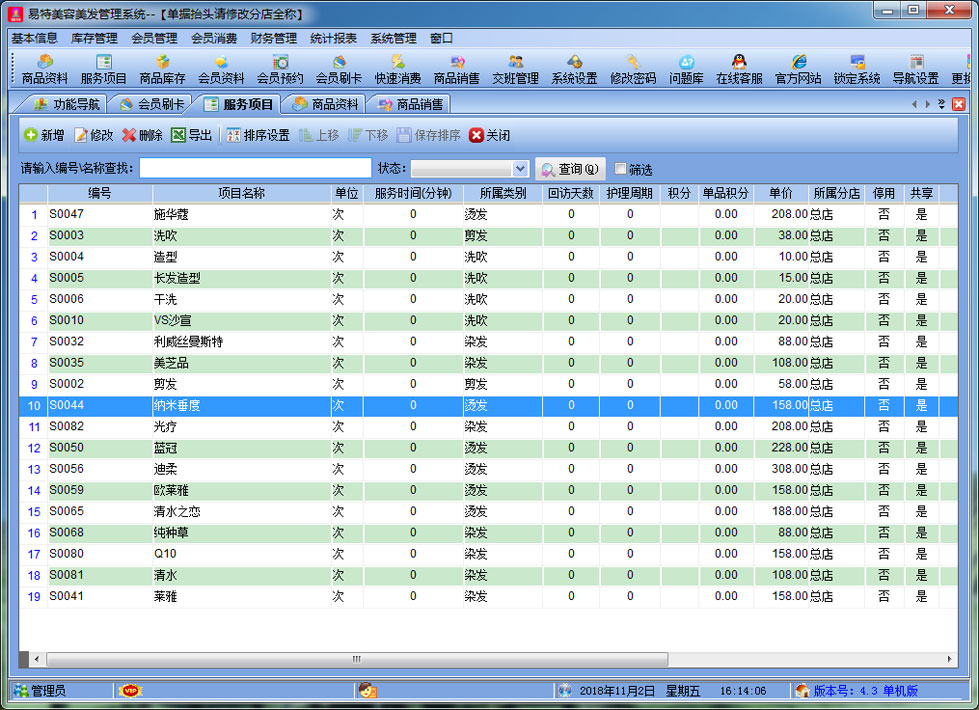Click the 关闭 button in the toolbar
979x710 pixels.
(489, 135)
